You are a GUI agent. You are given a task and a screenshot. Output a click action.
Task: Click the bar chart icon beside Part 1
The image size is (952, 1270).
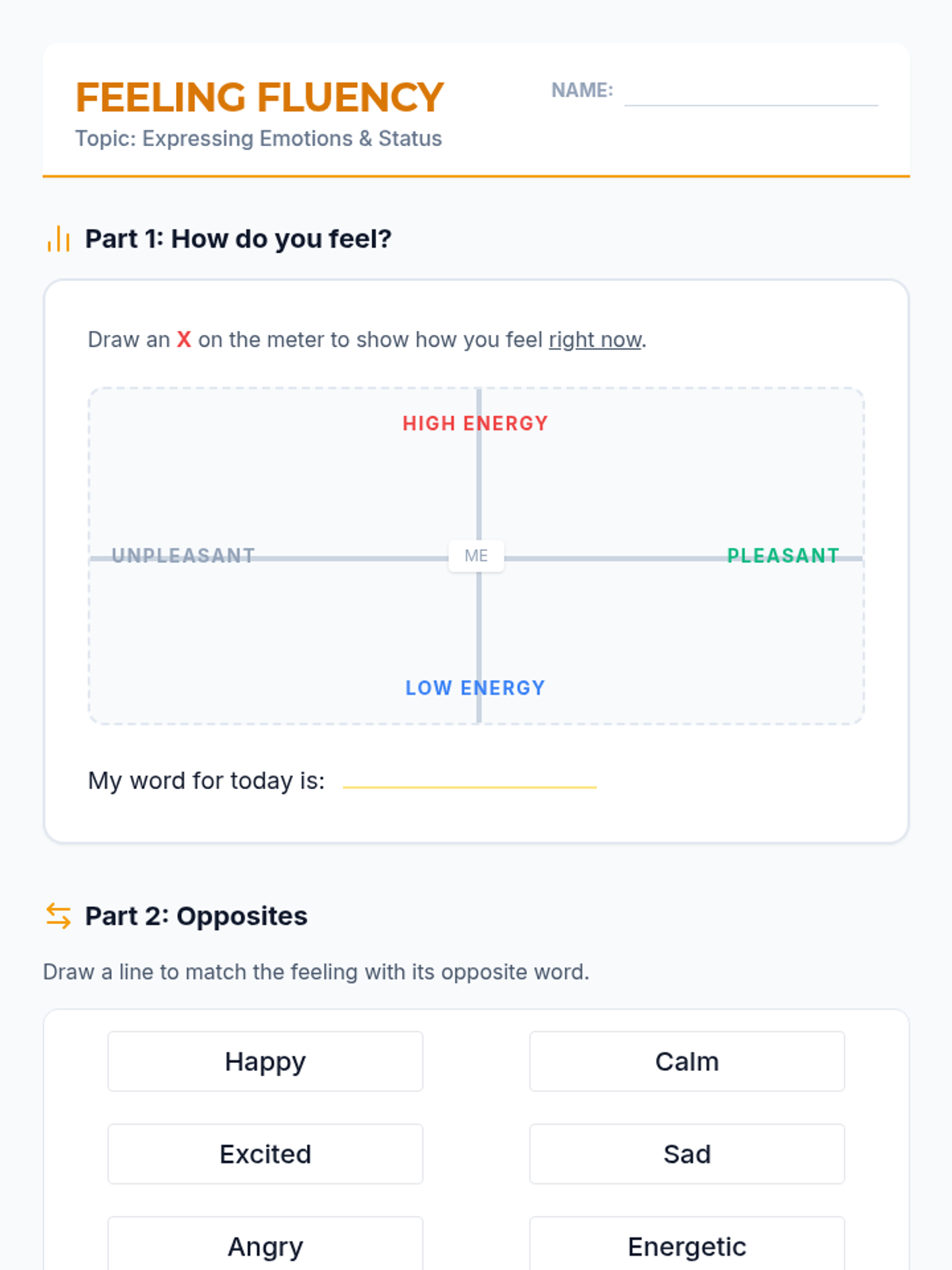pos(59,239)
